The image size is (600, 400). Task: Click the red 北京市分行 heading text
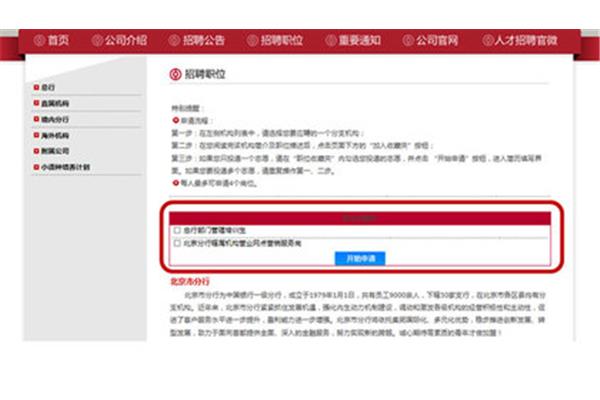(x=190, y=282)
